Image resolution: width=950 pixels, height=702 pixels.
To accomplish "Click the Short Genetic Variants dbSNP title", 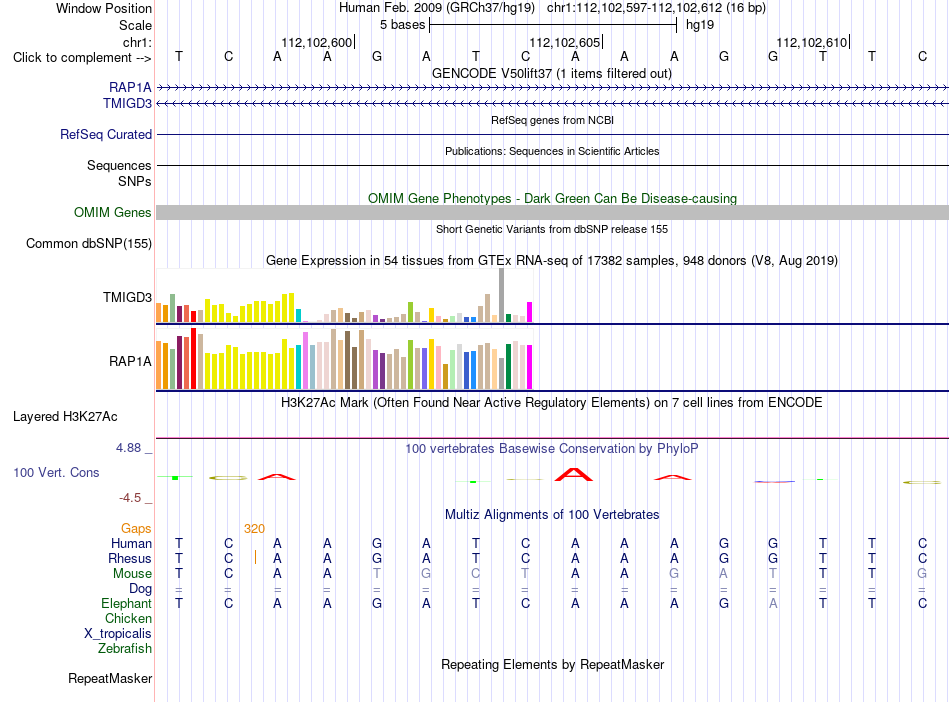I will [x=552, y=230].
